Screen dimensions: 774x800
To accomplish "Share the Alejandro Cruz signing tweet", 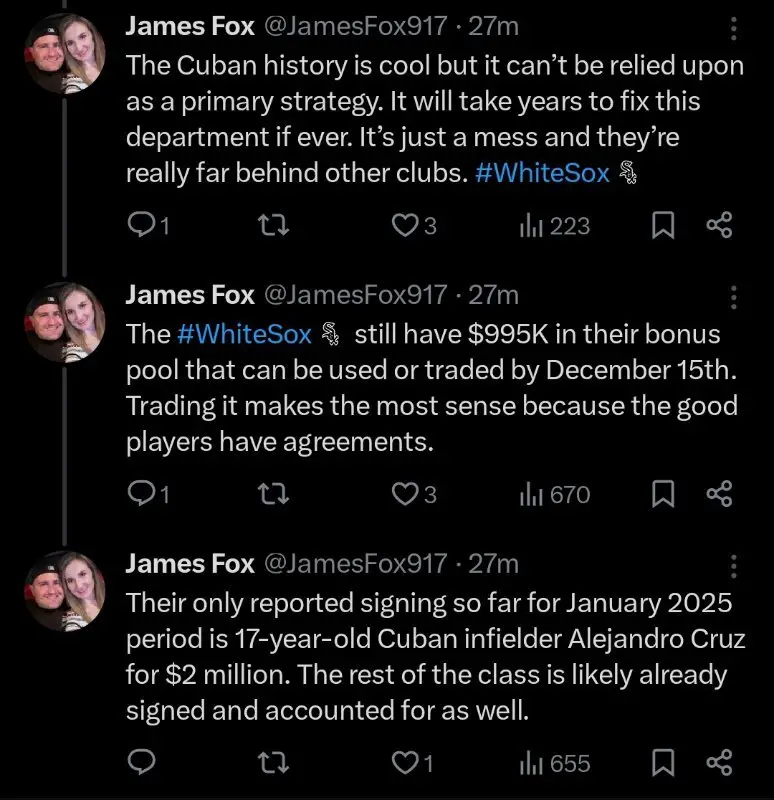I will click(719, 764).
